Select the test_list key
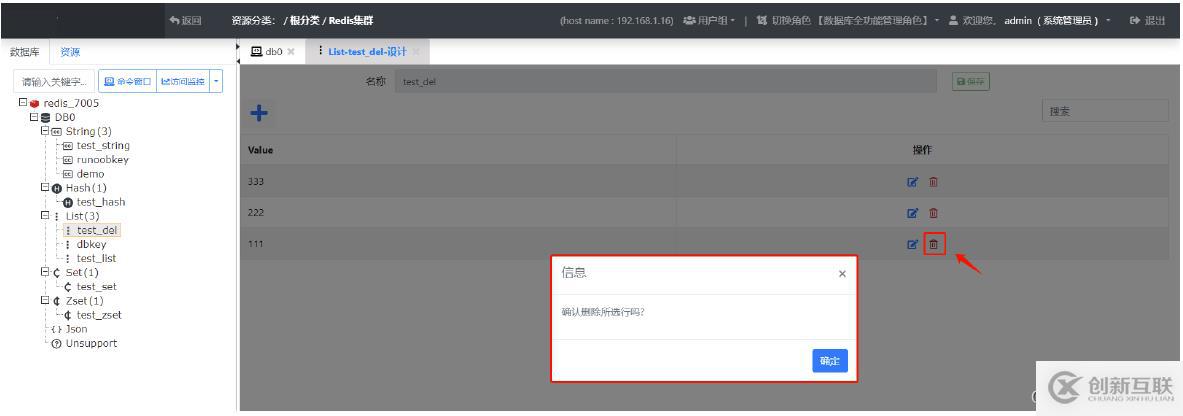The height and width of the screenshot is (416, 1183). [97, 258]
